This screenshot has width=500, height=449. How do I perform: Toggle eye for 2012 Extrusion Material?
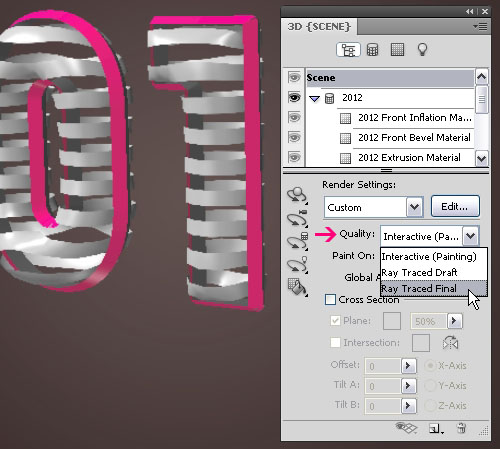coord(294,157)
